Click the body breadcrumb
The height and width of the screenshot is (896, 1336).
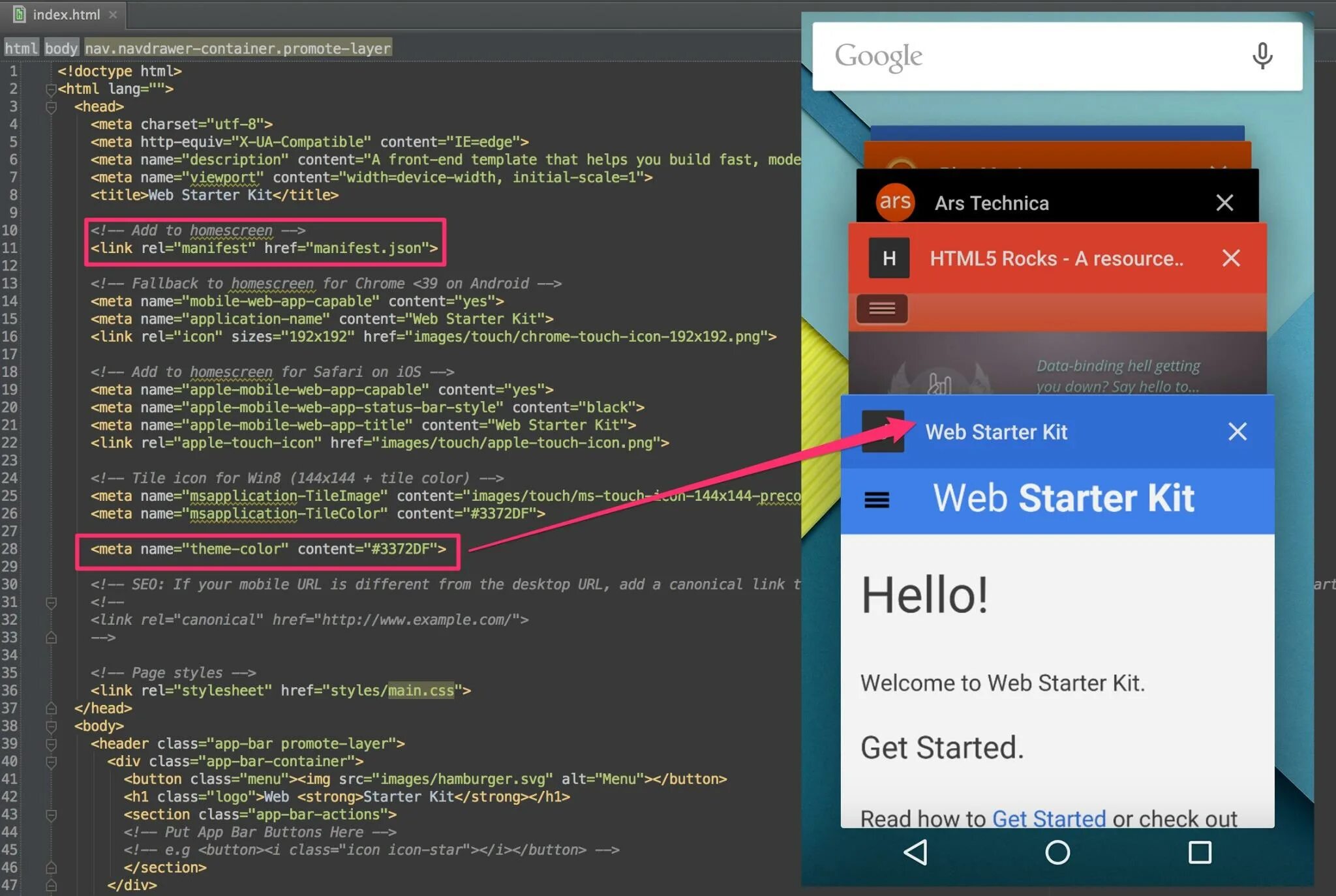click(61, 48)
